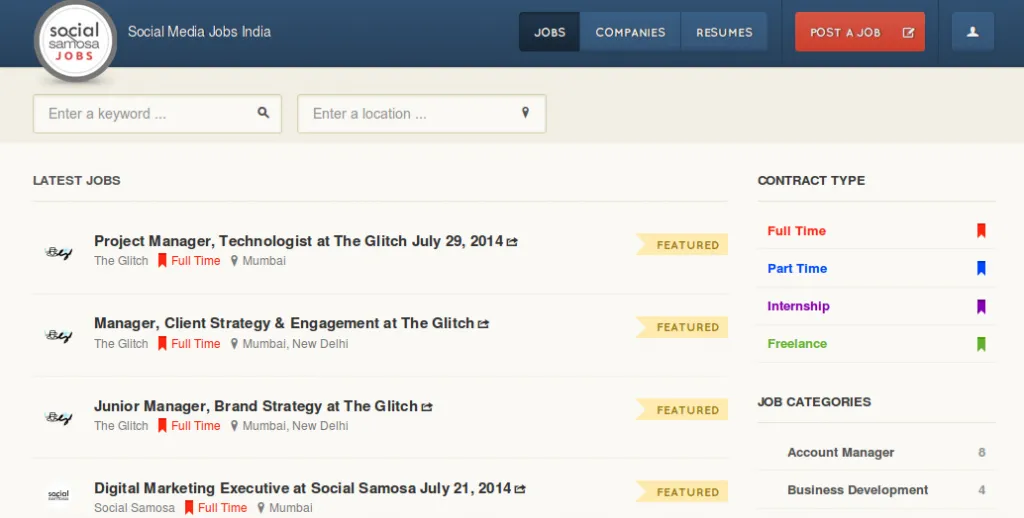Screen dimensions: 1024x518
Task: Filter by Part Time contract type
Action: [797, 268]
